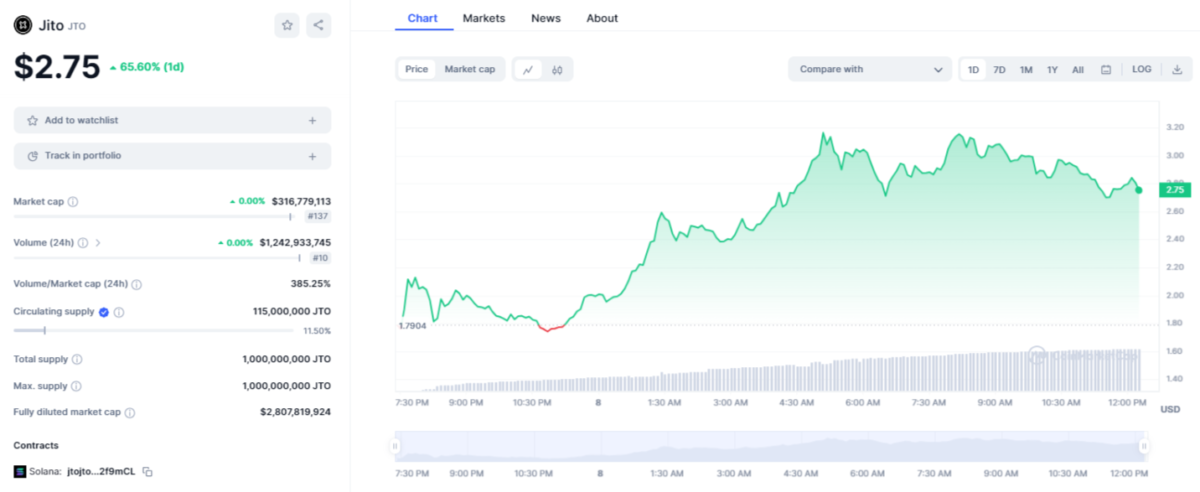
Task: Select the Market cap chart toggle
Action: 470,69
